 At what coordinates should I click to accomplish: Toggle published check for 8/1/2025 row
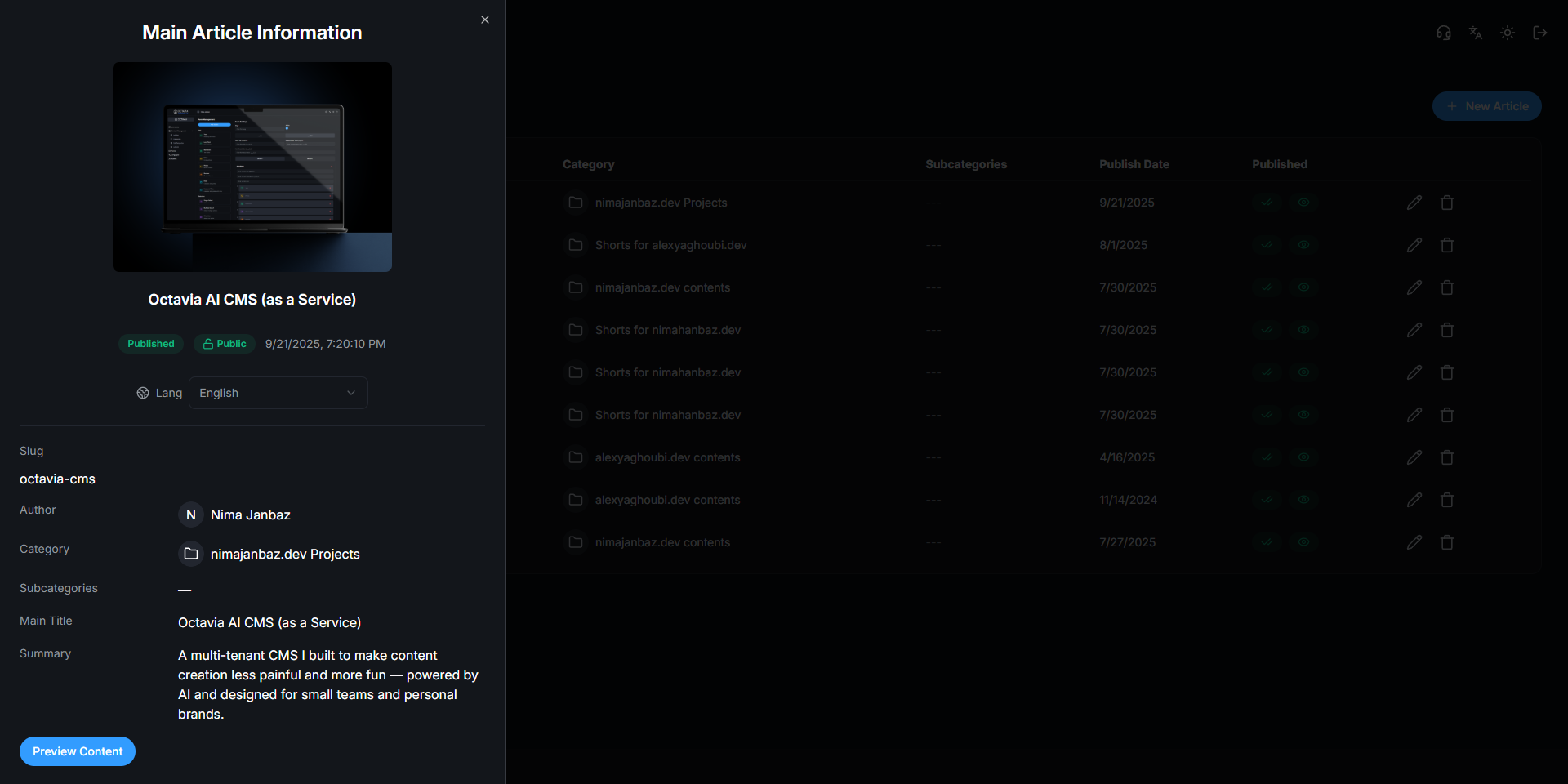pyautogui.click(x=1267, y=245)
